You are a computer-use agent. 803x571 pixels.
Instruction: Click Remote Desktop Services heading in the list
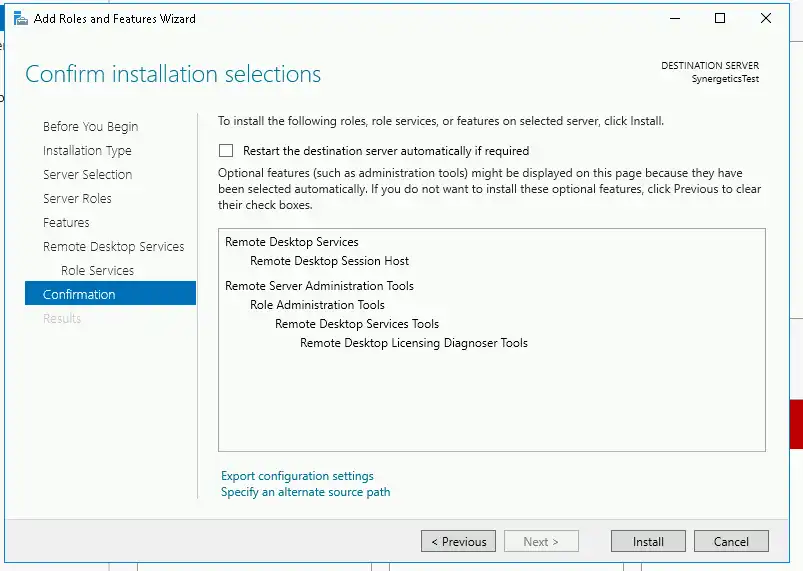click(x=291, y=242)
